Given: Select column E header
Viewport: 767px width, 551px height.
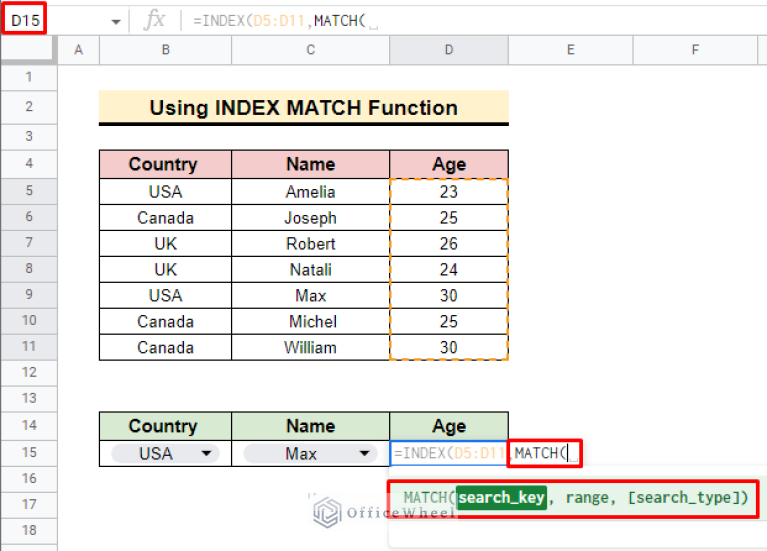Looking at the screenshot, I should [x=570, y=49].
